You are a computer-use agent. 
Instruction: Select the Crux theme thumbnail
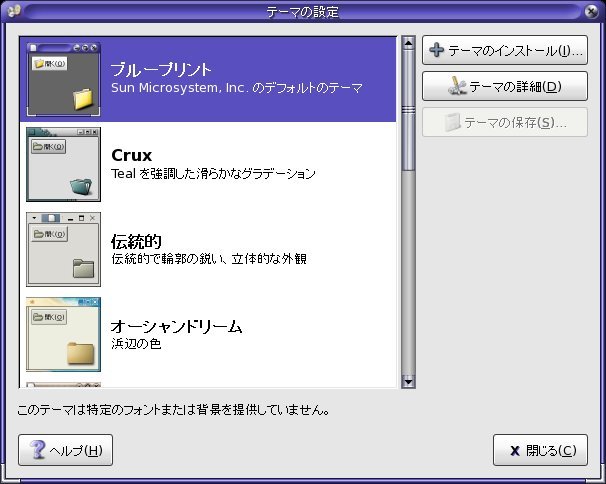63,164
